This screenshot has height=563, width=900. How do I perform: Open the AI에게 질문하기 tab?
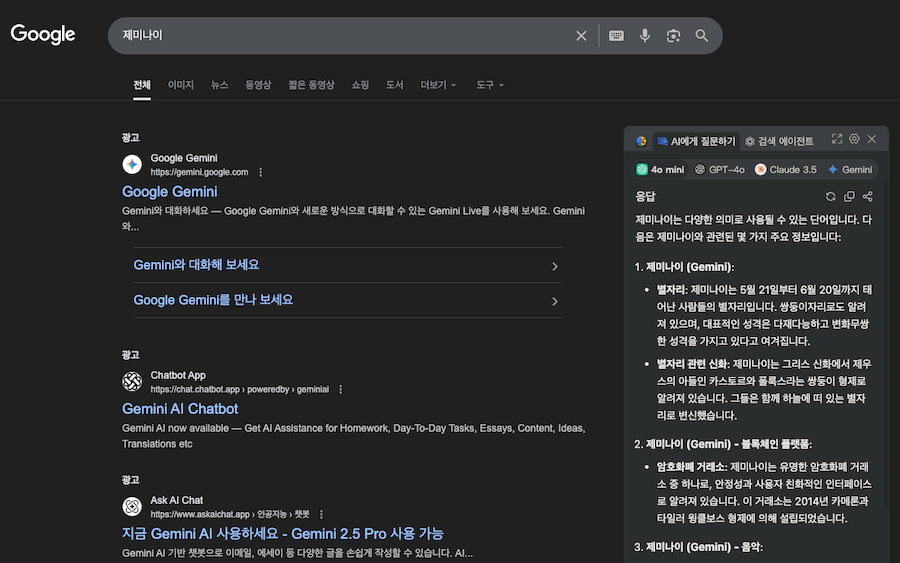[696, 141]
